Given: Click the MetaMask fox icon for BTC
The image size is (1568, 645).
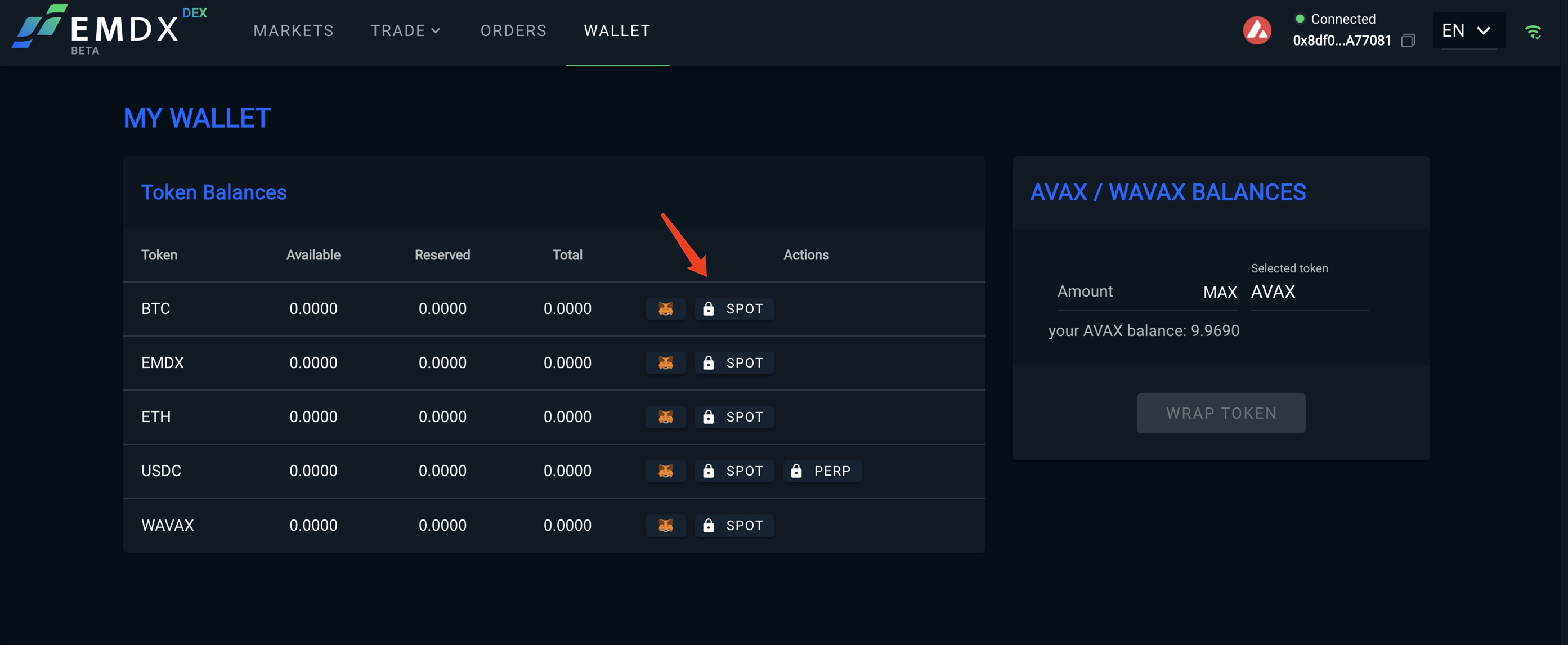Looking at the screenshot, I should coord(665,308).
